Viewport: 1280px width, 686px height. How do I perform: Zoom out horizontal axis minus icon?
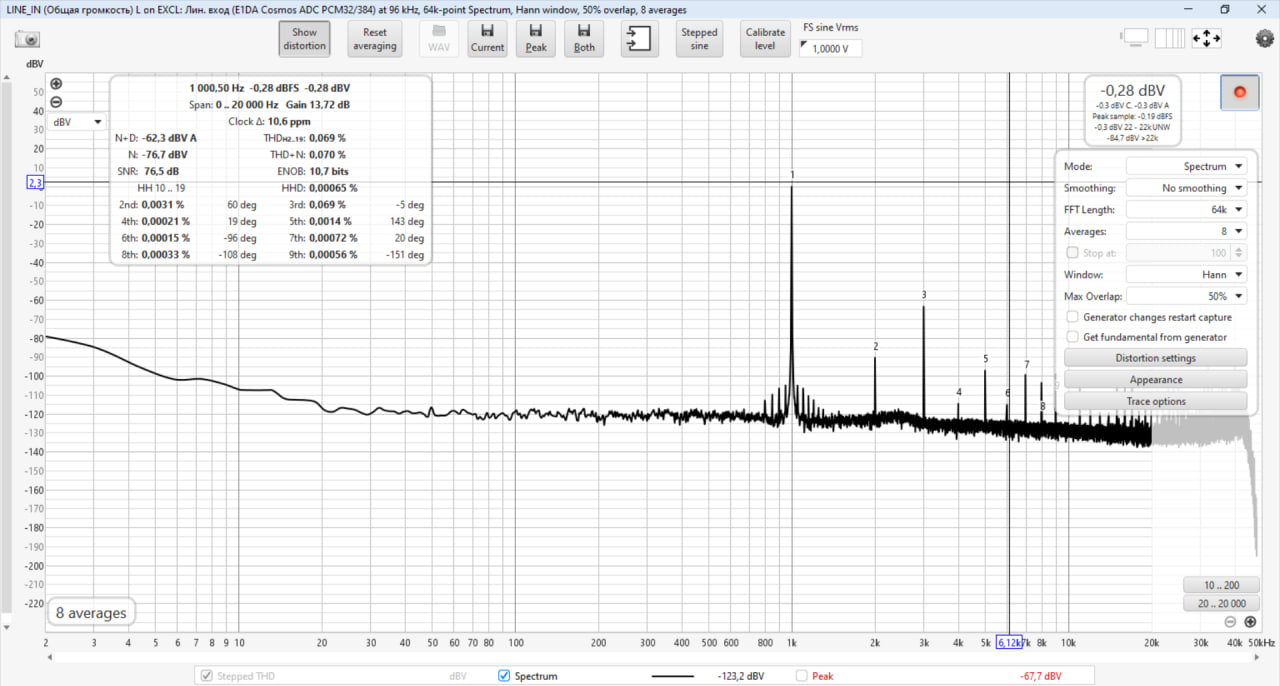click(x=1230, y=621)
